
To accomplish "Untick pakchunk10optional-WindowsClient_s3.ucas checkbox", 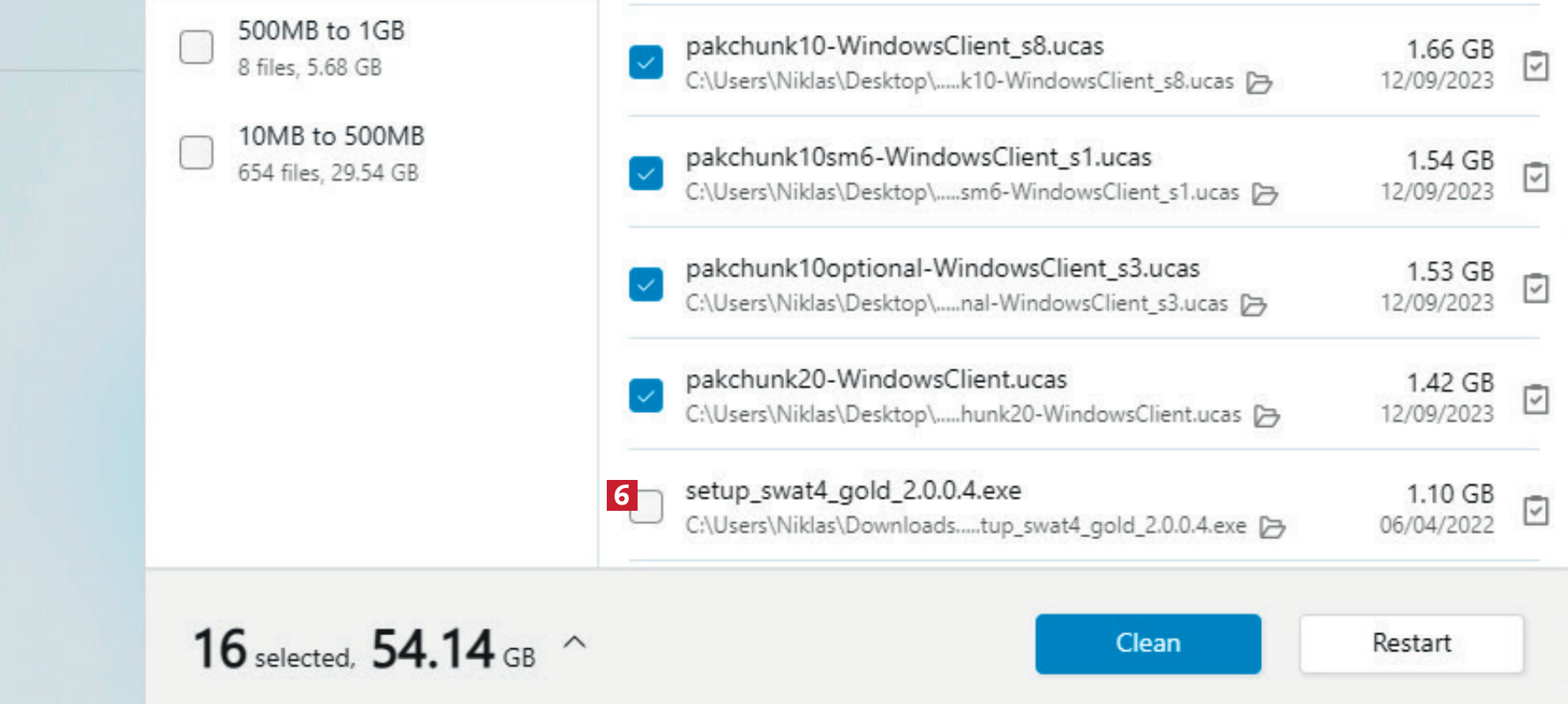I will pyautogui.click(x=646, y=285).
